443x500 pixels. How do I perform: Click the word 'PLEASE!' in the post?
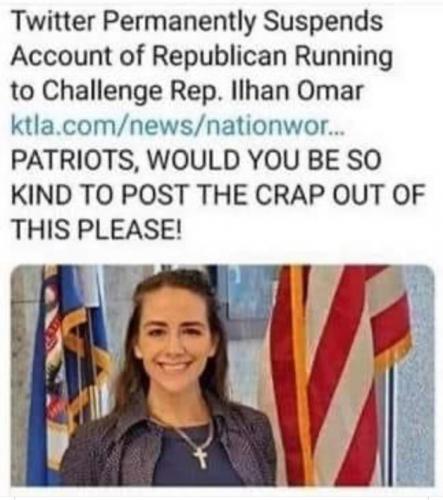click(130, 230)
